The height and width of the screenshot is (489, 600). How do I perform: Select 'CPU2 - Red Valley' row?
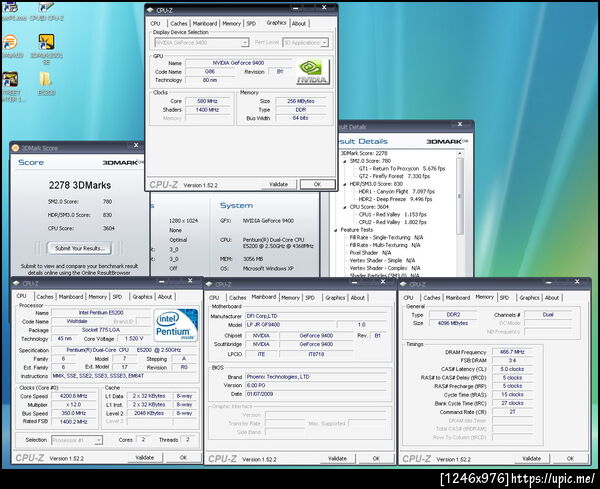(392, 222)
